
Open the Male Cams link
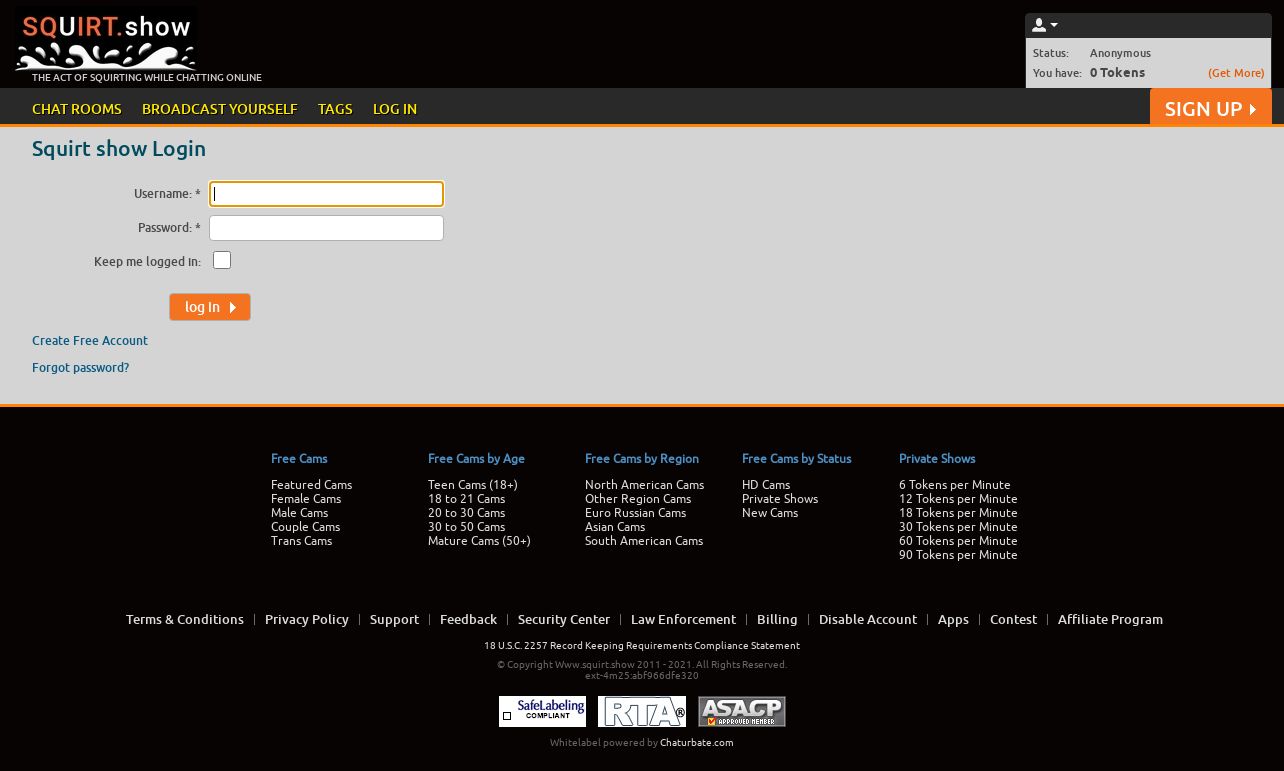(x=299, y=512)
